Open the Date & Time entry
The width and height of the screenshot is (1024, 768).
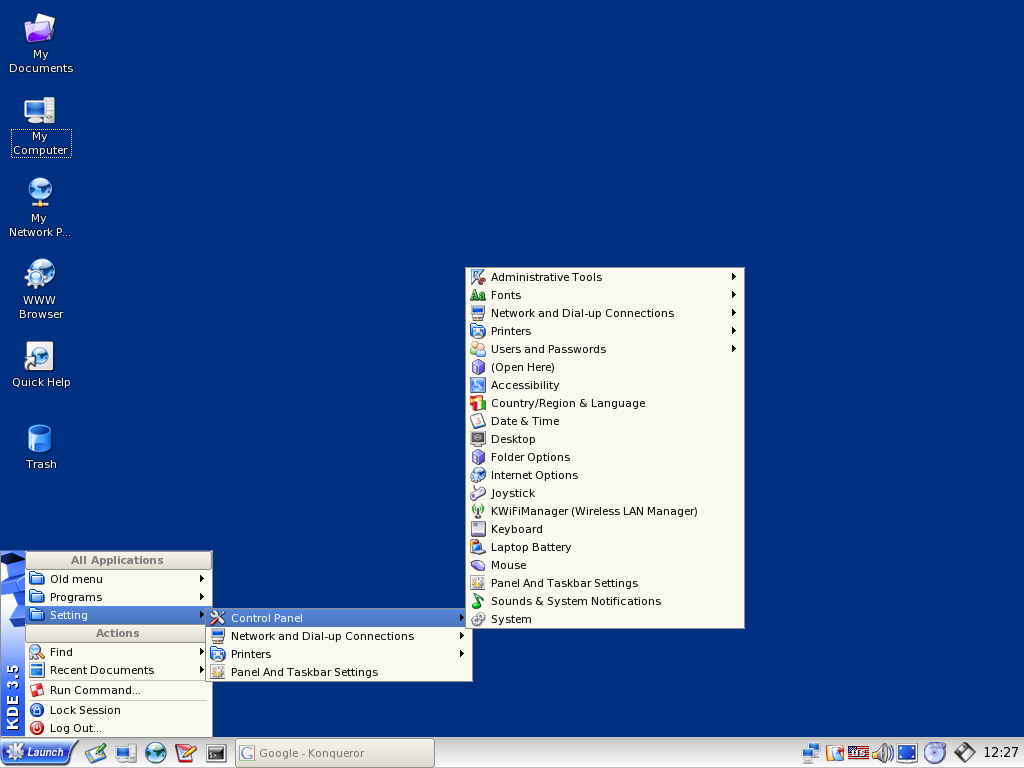[605, 421]
